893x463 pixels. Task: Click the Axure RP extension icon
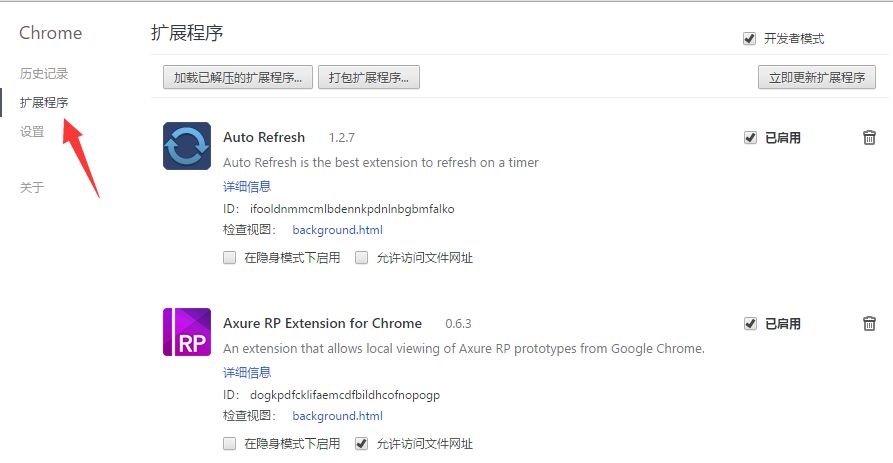187,332
